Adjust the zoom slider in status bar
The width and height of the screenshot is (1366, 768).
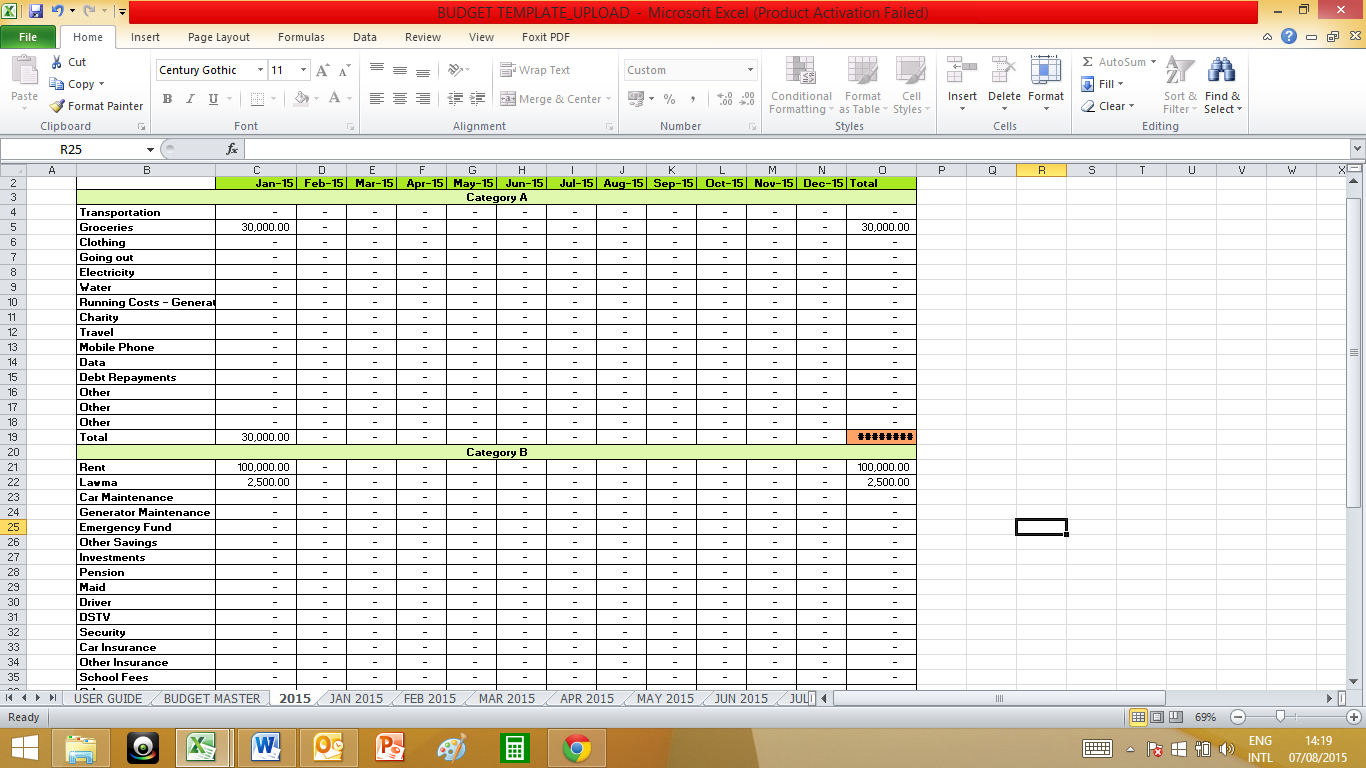pos(1281,717)
